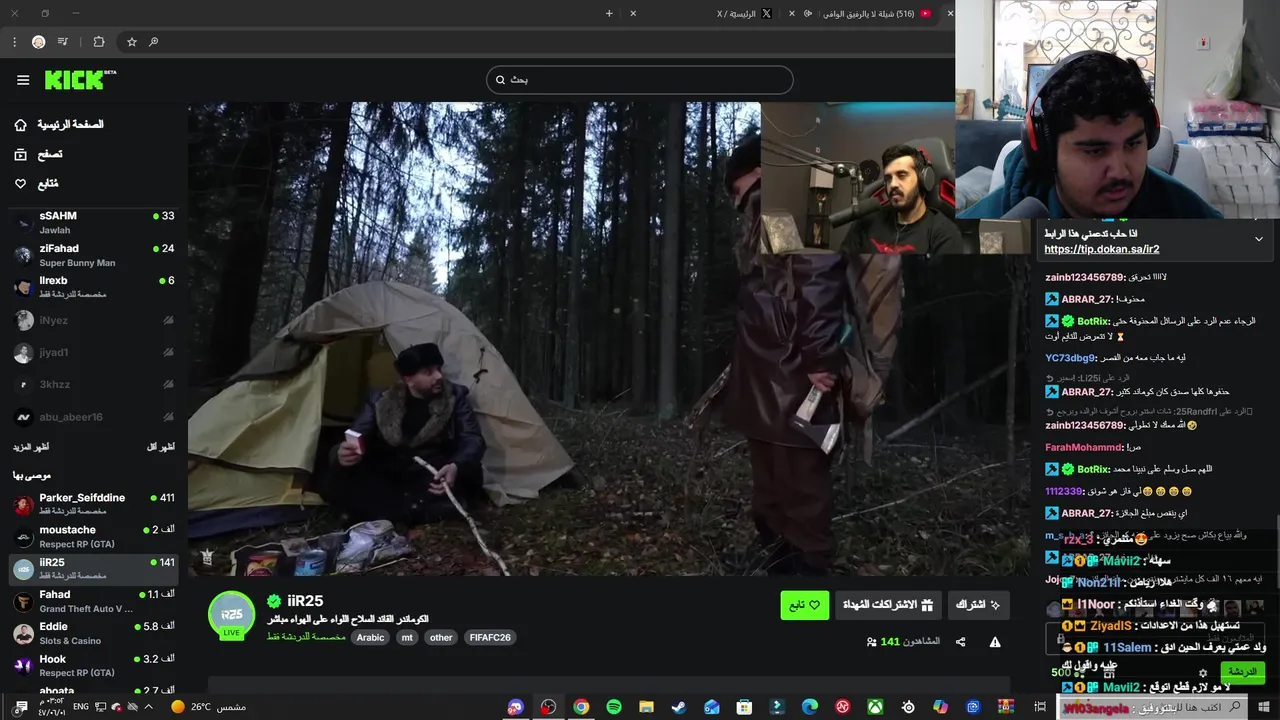Open Spotify from the taskbar
The width and height of the screenshot is (1280, 720).
tap(614, 707)
